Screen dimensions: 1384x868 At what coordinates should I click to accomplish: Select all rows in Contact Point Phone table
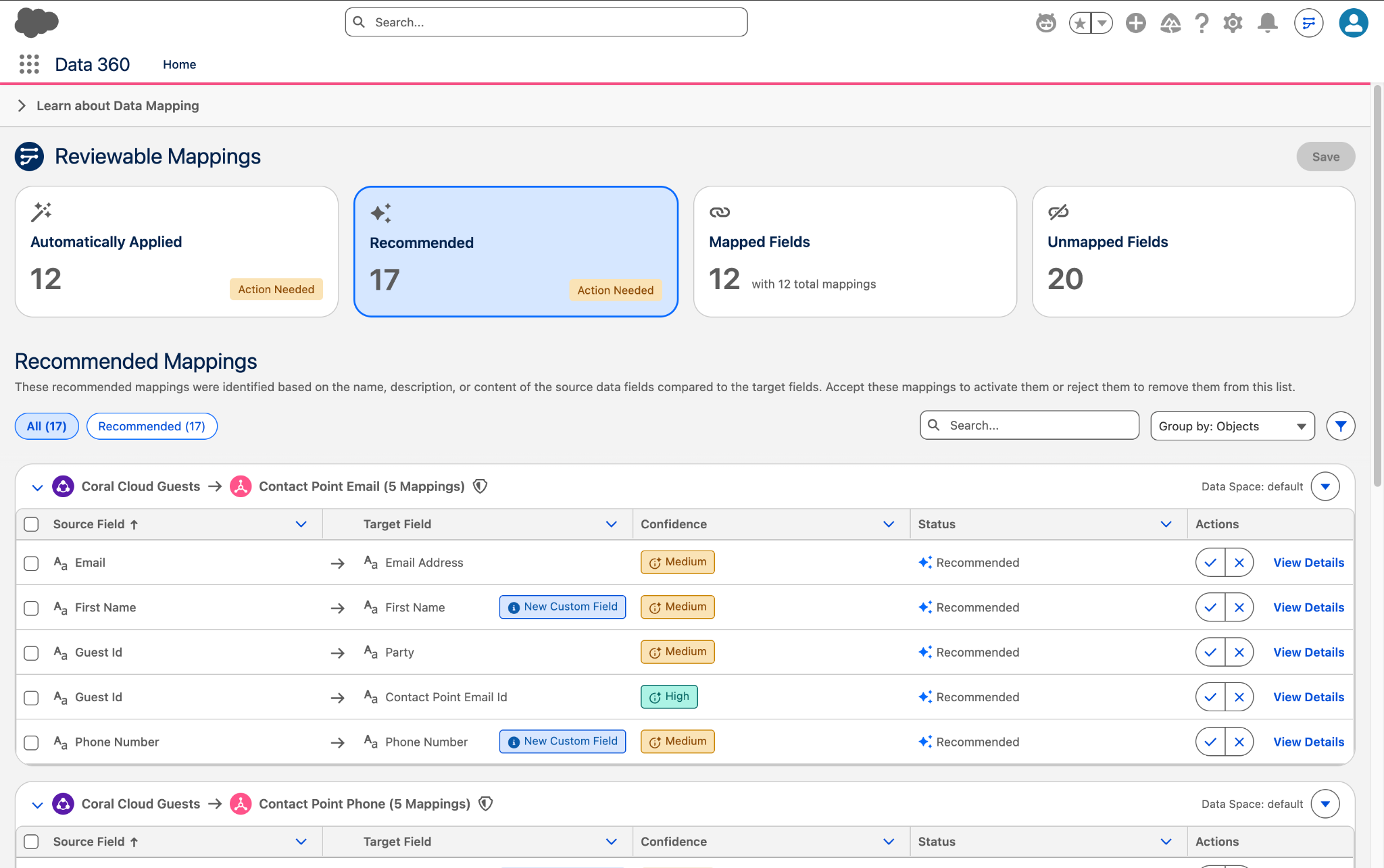[31, 842]
